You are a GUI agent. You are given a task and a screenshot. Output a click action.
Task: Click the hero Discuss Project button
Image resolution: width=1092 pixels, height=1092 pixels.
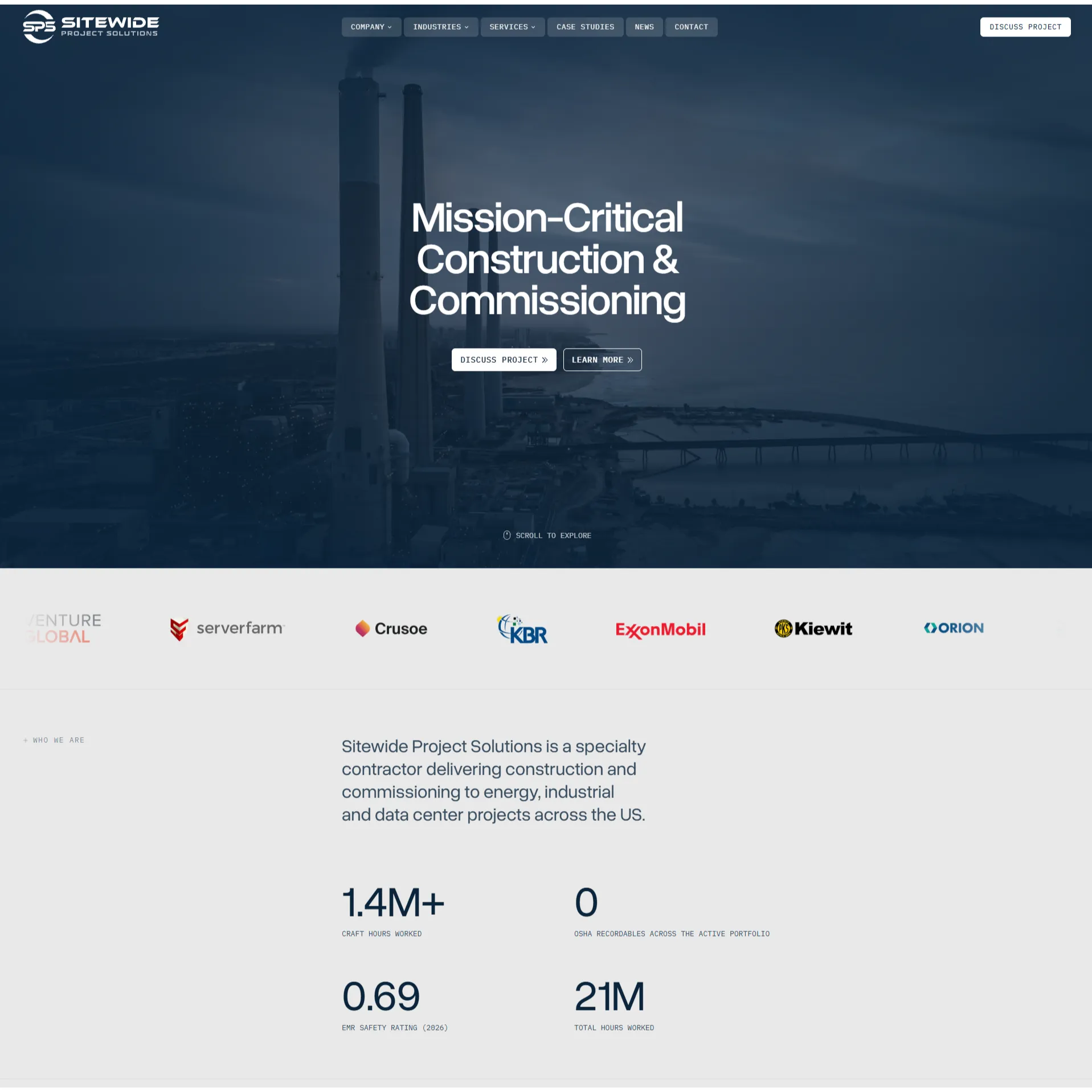[x=504, y=359]
